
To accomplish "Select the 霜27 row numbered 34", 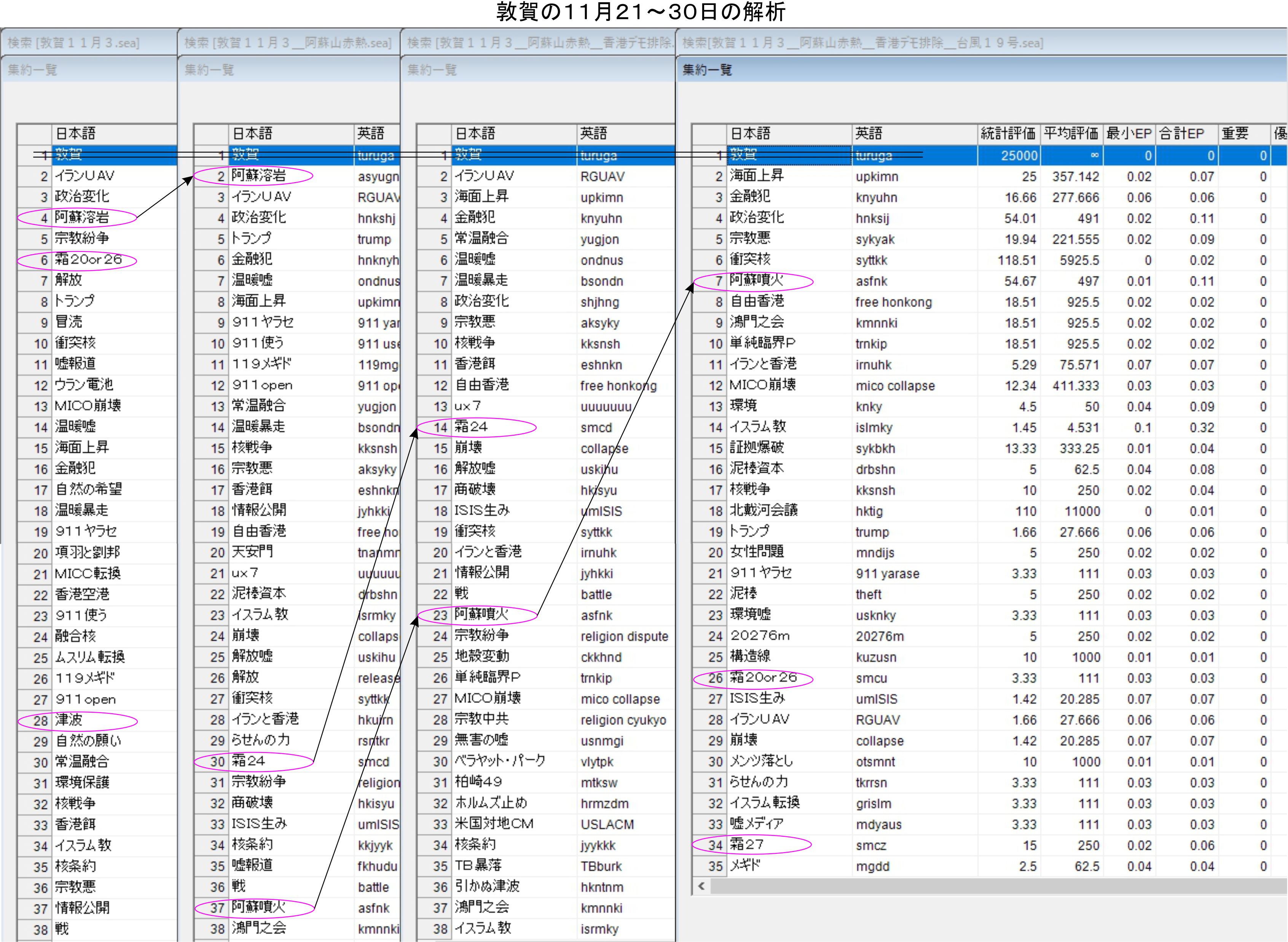I will click(x=747, y=845).
